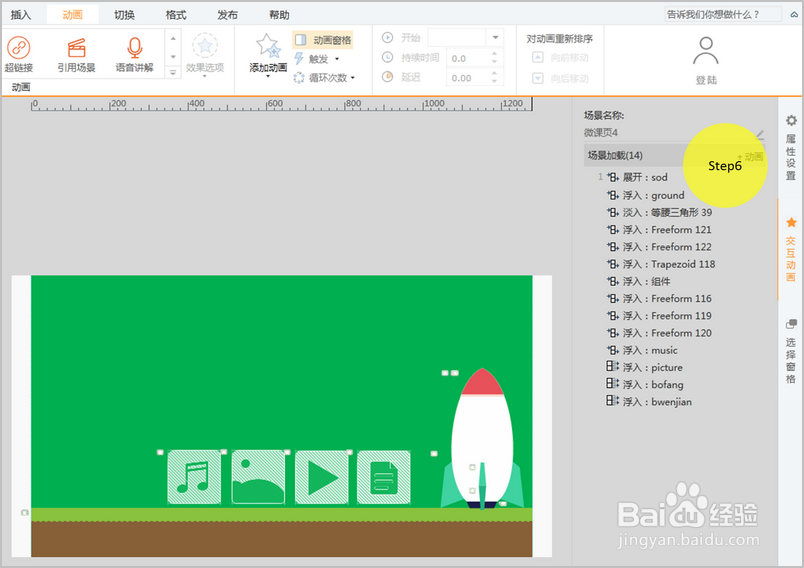Switch to the Format (格式) tab

[176, 15]
